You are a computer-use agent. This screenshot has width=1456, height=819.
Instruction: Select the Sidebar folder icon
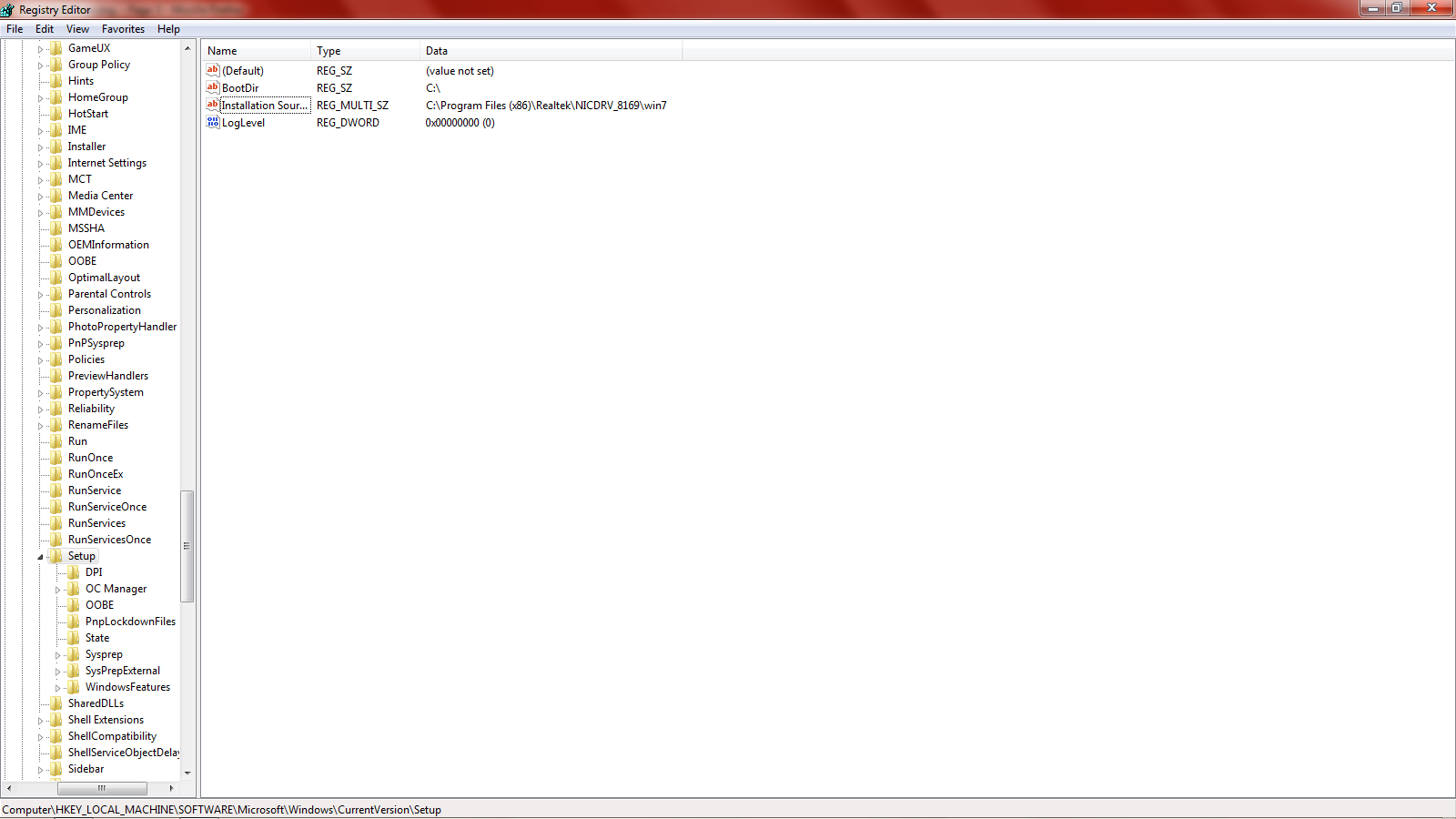tap(56, 769)
